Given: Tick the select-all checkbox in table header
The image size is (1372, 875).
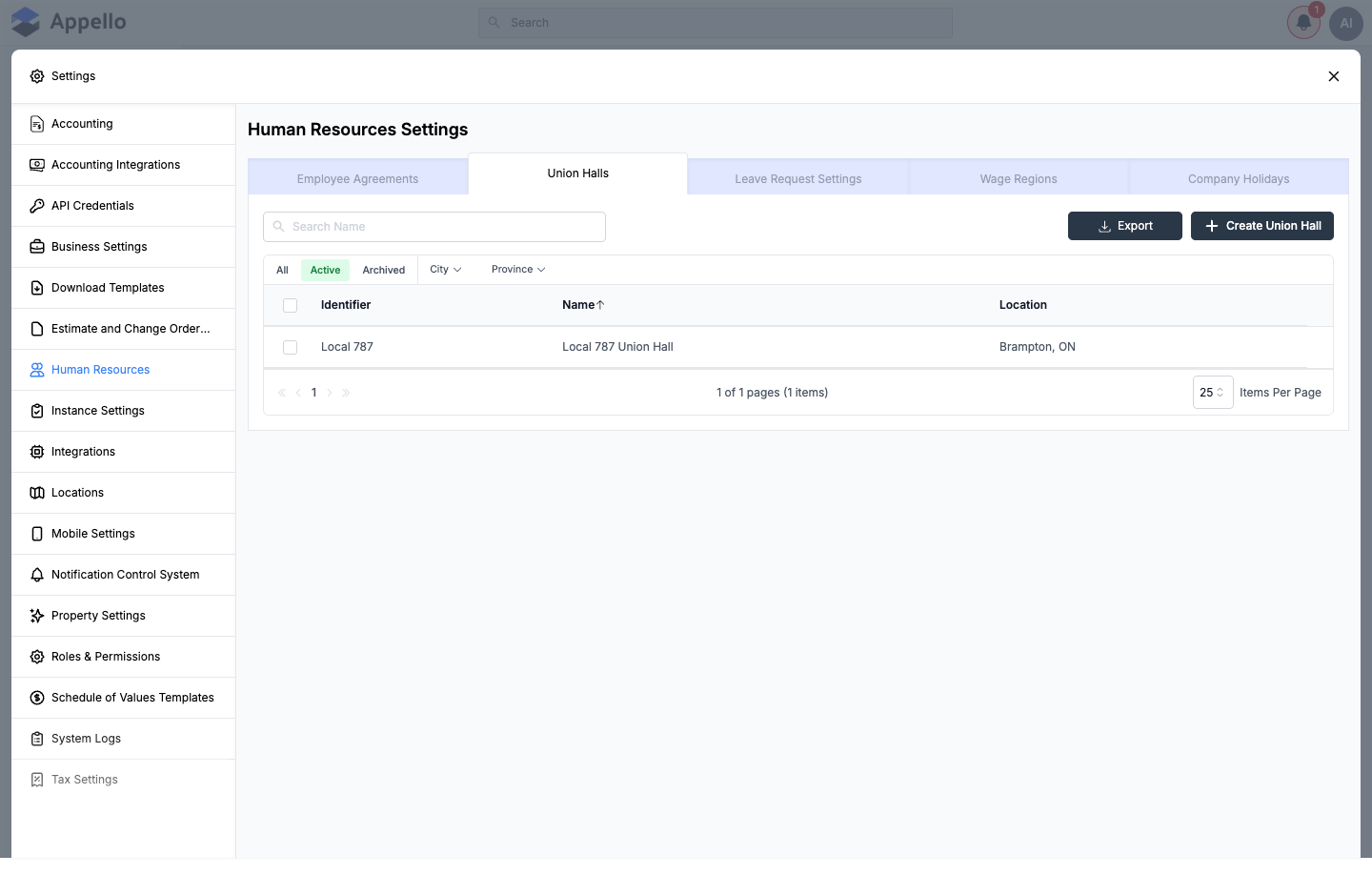Looking at the screenshot, I should click(x=291, y=306).
